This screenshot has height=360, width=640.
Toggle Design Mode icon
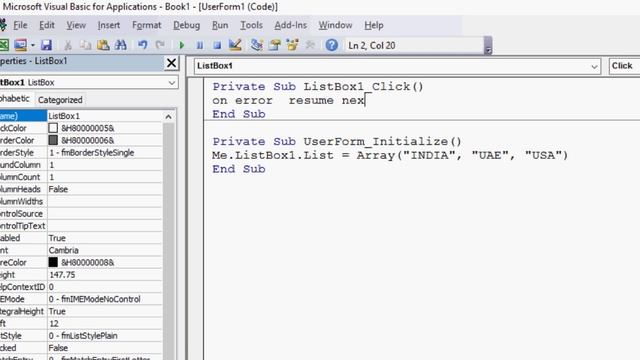coord(235,45)
